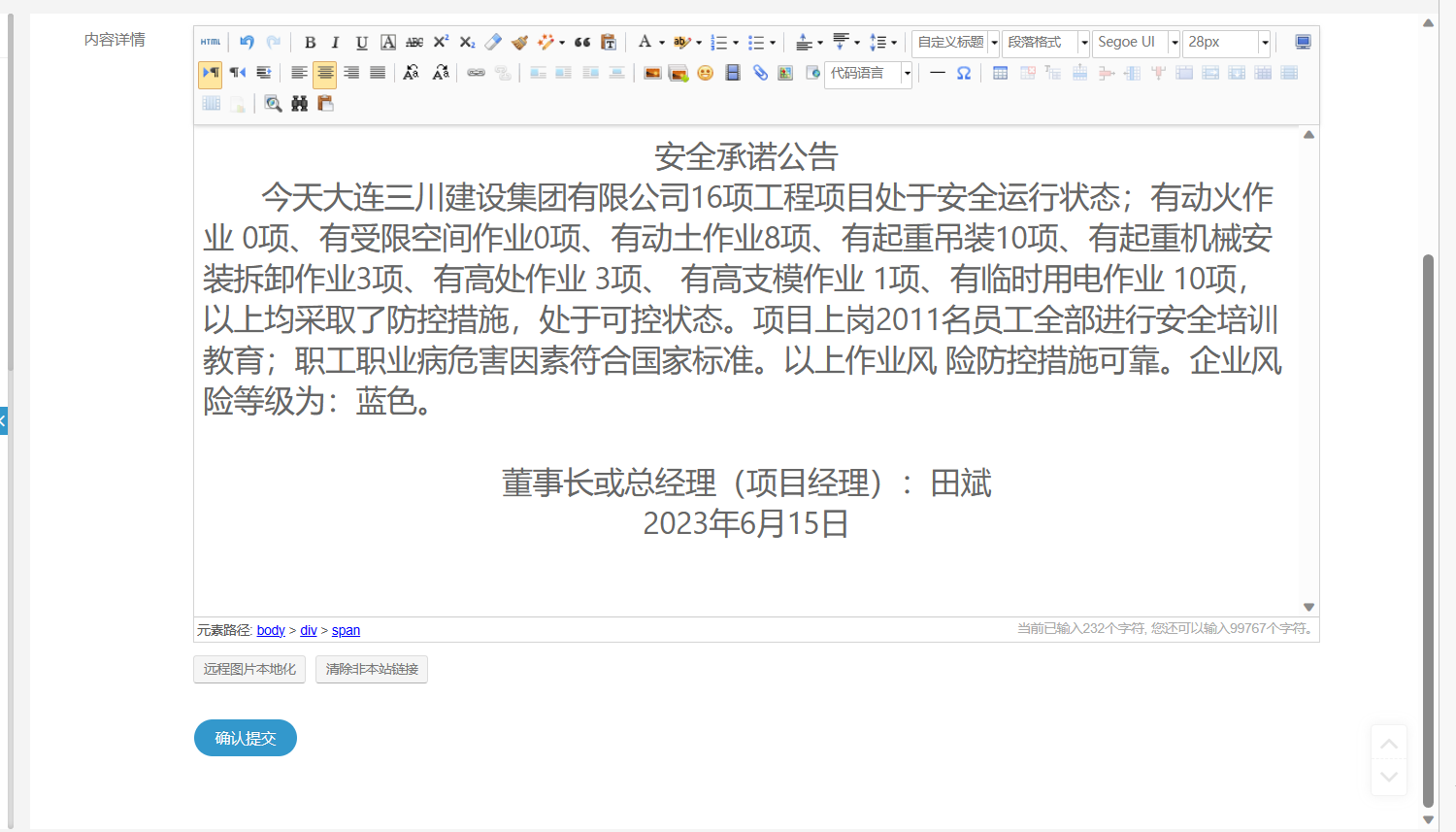The image size is (1456, 832).
Task: Select body in the element path
Action: 271,630
